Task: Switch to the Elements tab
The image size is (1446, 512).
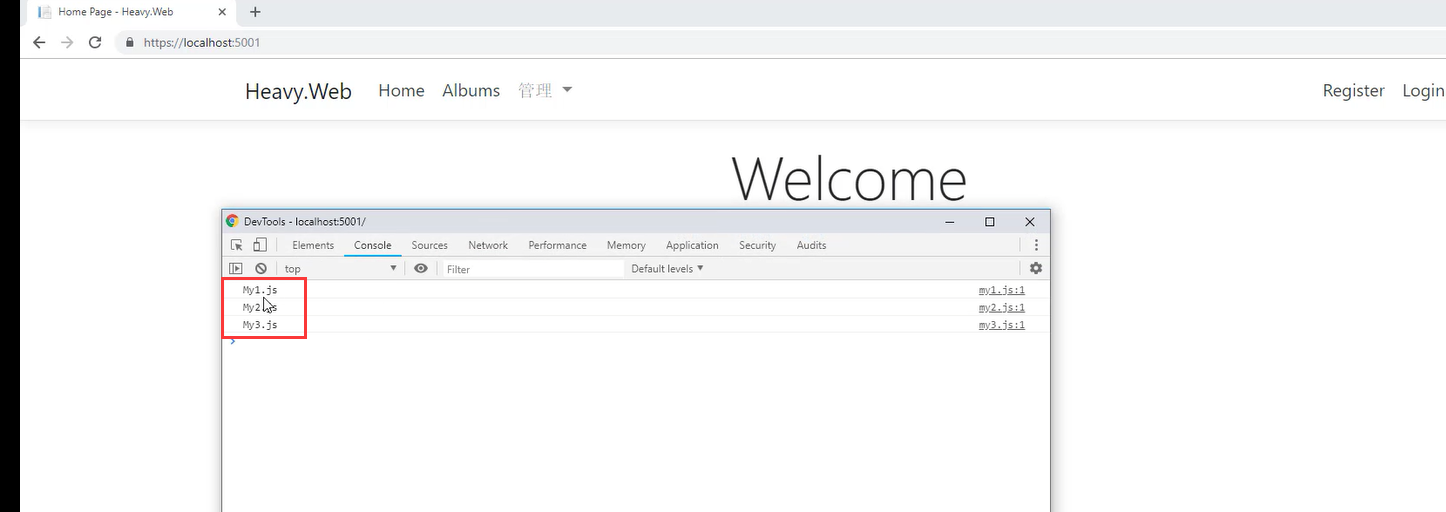Action: click(x=313, y=245)
